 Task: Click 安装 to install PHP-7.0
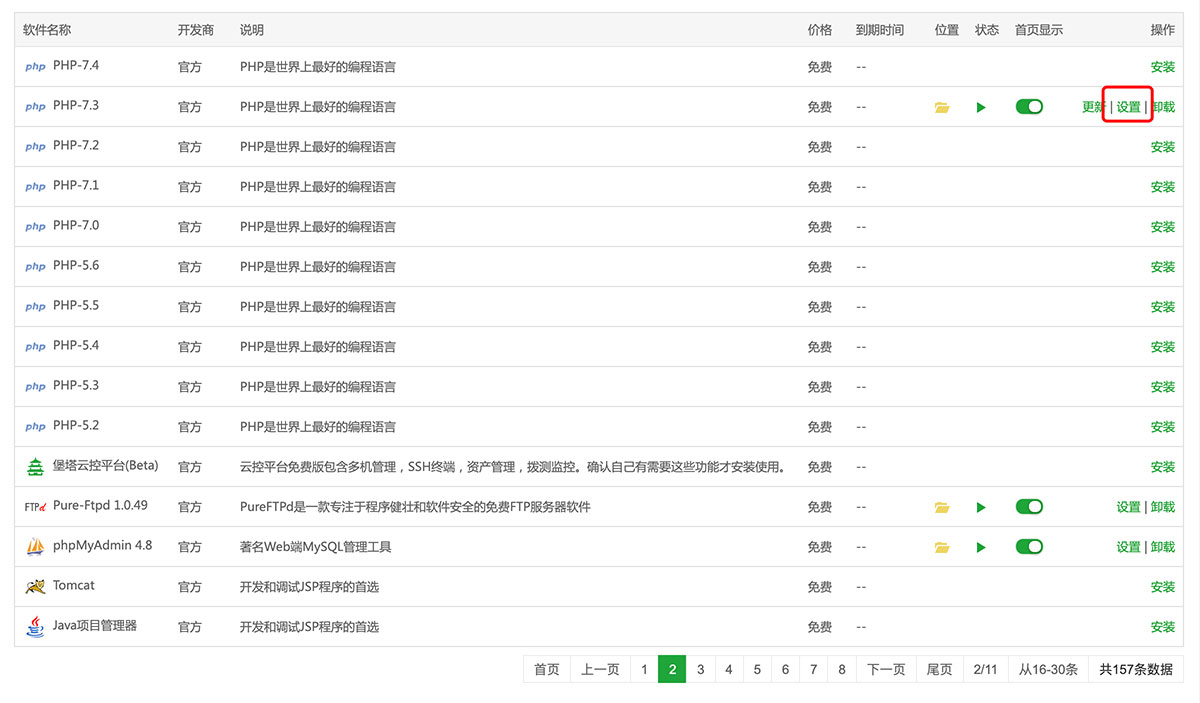point(1163,227)
